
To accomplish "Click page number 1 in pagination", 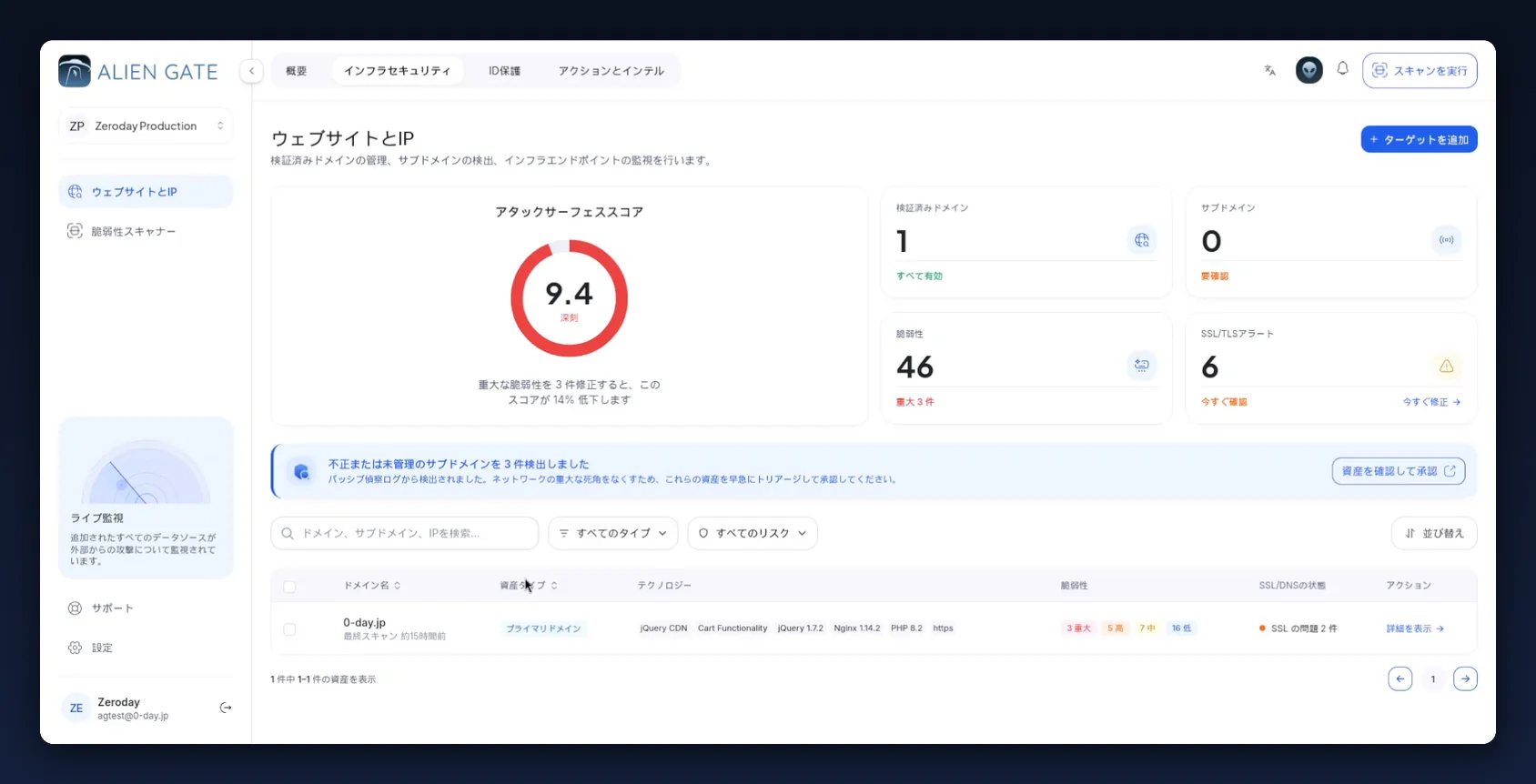I will 1432,678.
